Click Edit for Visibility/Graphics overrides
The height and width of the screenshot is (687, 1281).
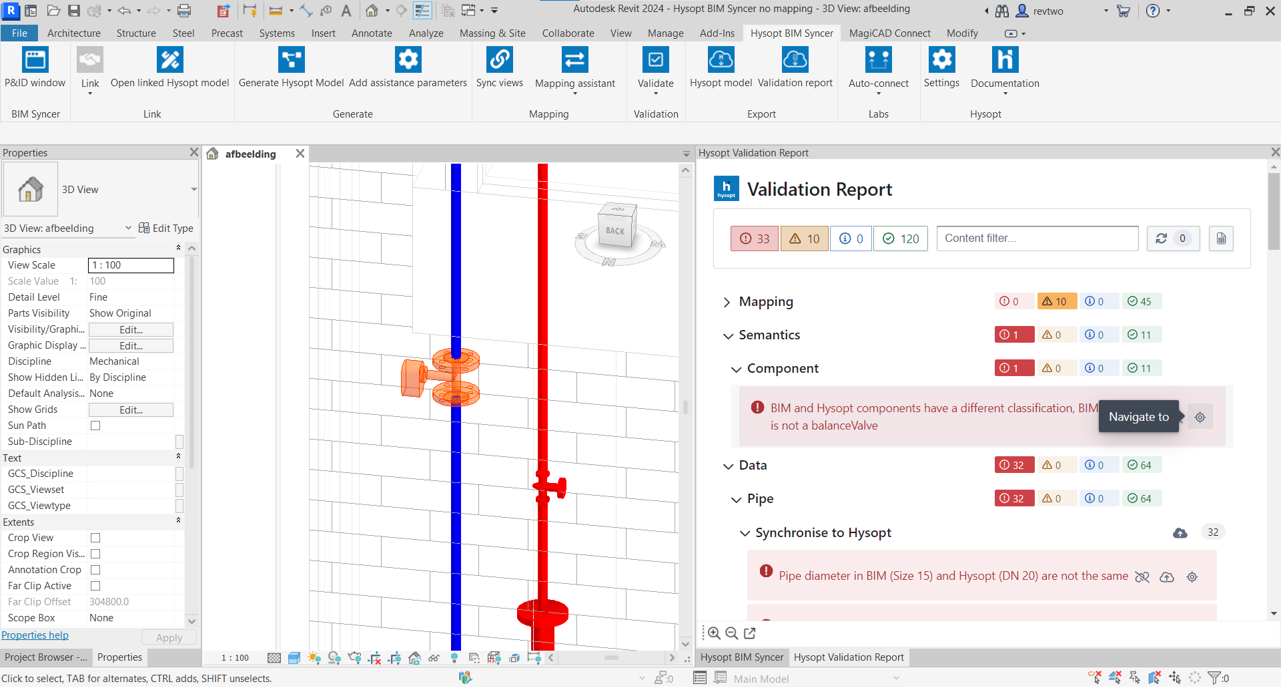[x=131, y=330]
